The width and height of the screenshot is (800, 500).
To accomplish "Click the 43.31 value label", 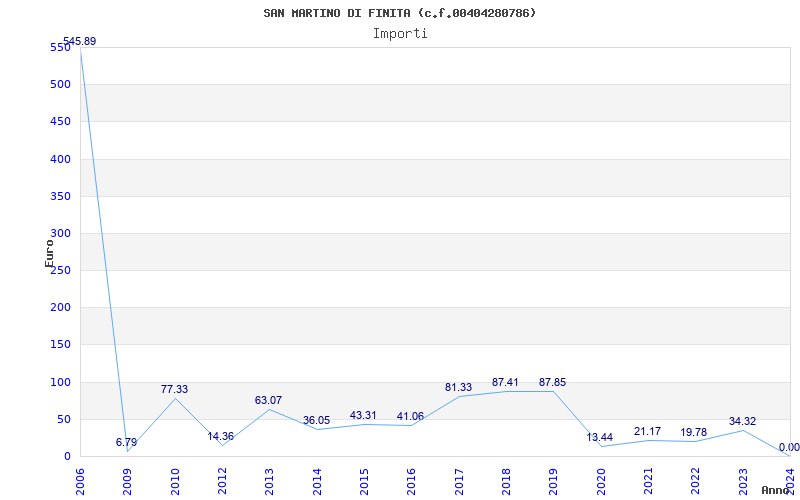I will (x=363, y=415).
